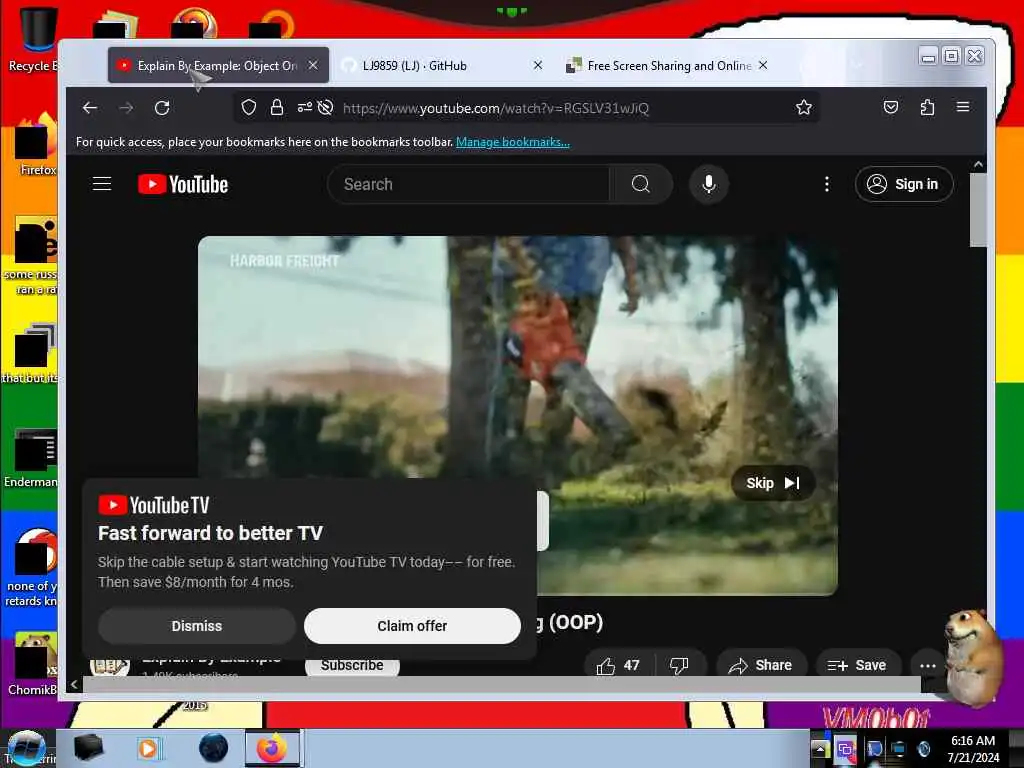This screenshot has width=1024, height=768.
Task: Click the video ad player area
Action: coord(517,415)
